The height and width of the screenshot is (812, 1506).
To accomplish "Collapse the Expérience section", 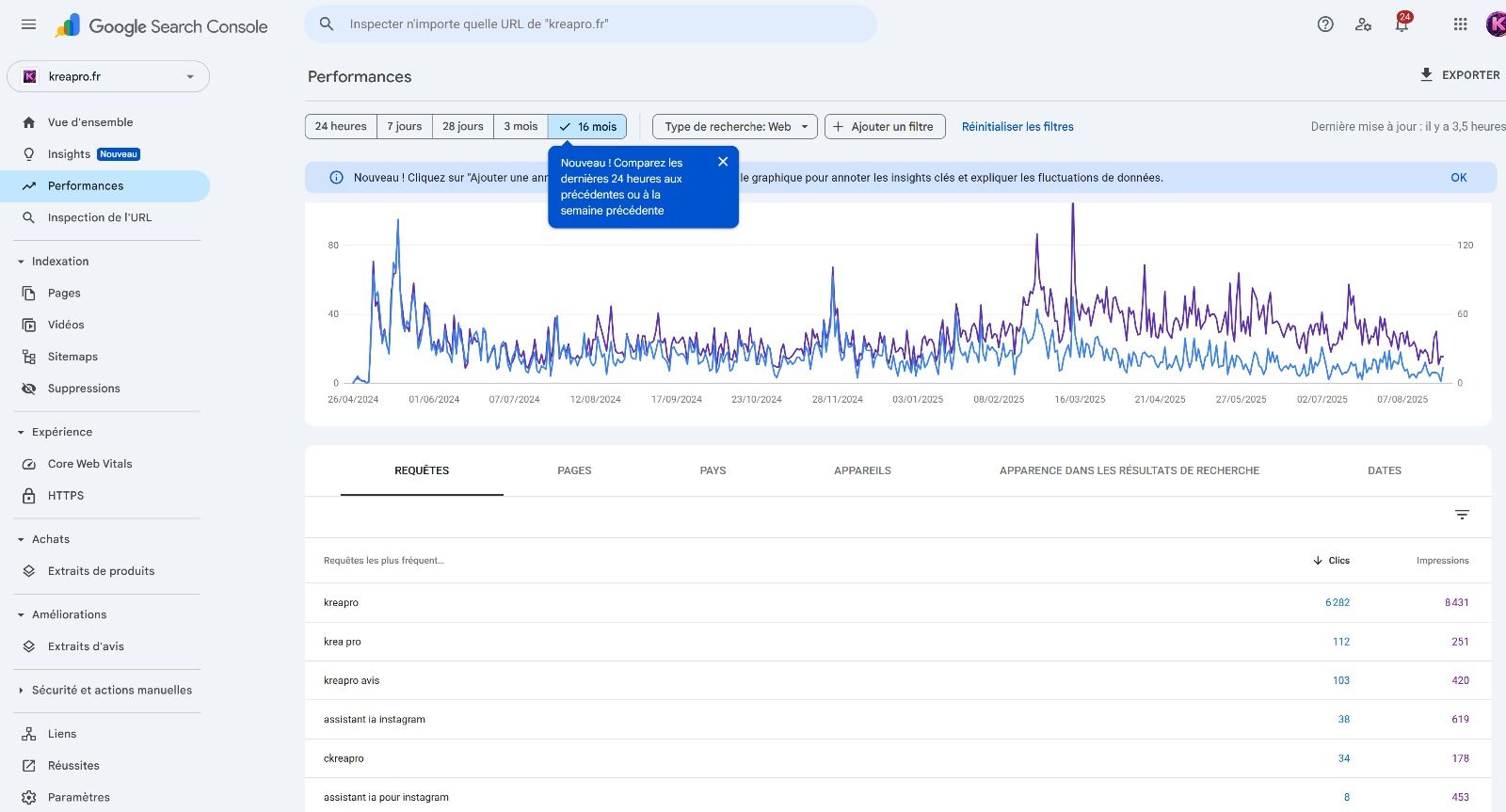I will pos(56,432).
